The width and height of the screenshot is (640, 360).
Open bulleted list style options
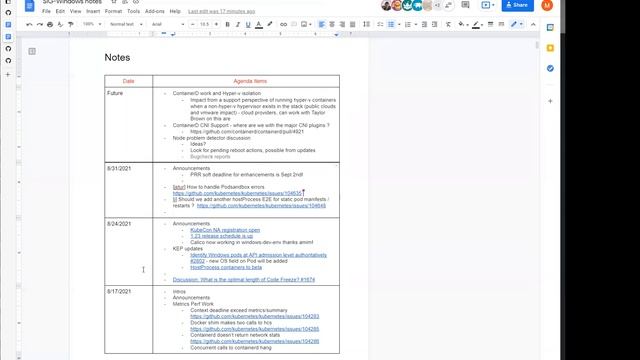(399, 24)
